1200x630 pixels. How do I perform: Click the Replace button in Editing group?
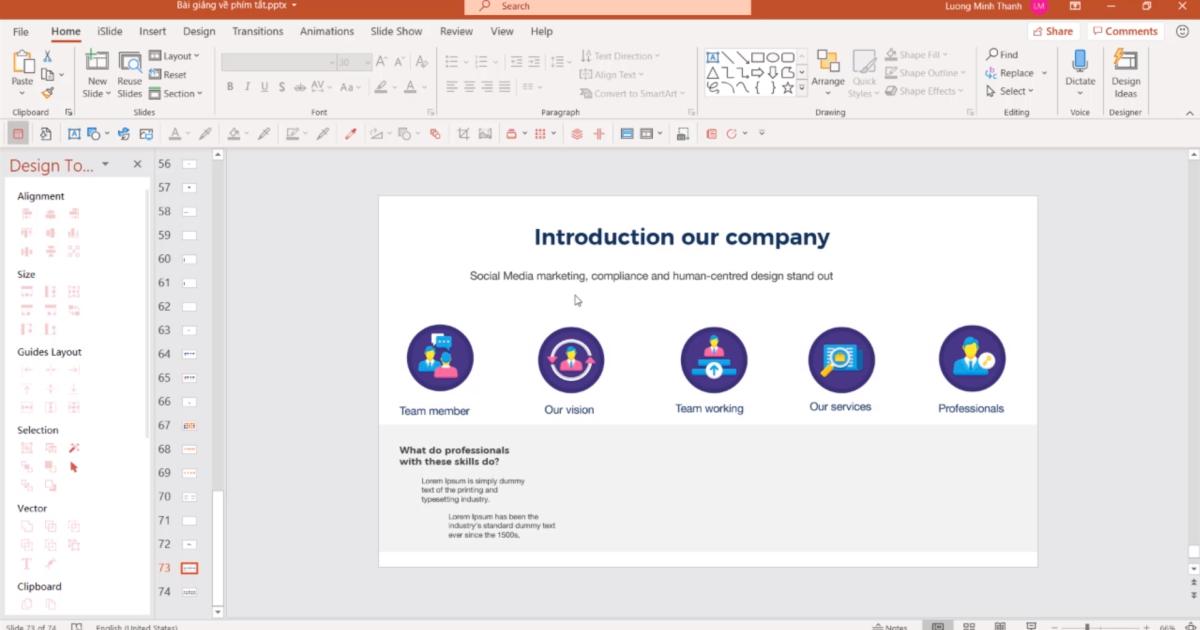[x=1015, y=73]
